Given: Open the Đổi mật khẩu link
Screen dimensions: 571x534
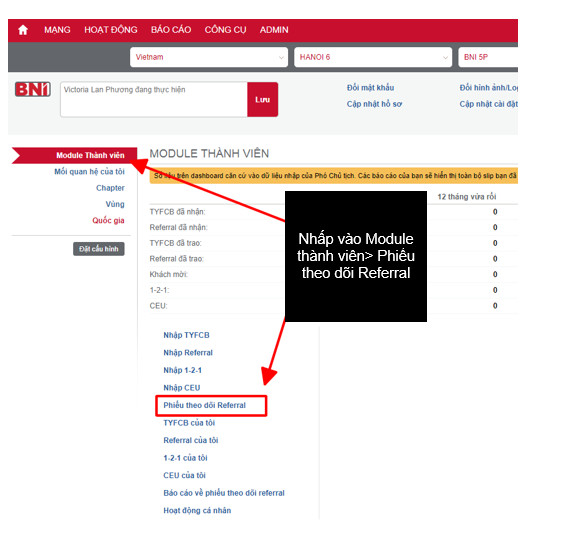Looking at the screenshot, I should 370,88.
